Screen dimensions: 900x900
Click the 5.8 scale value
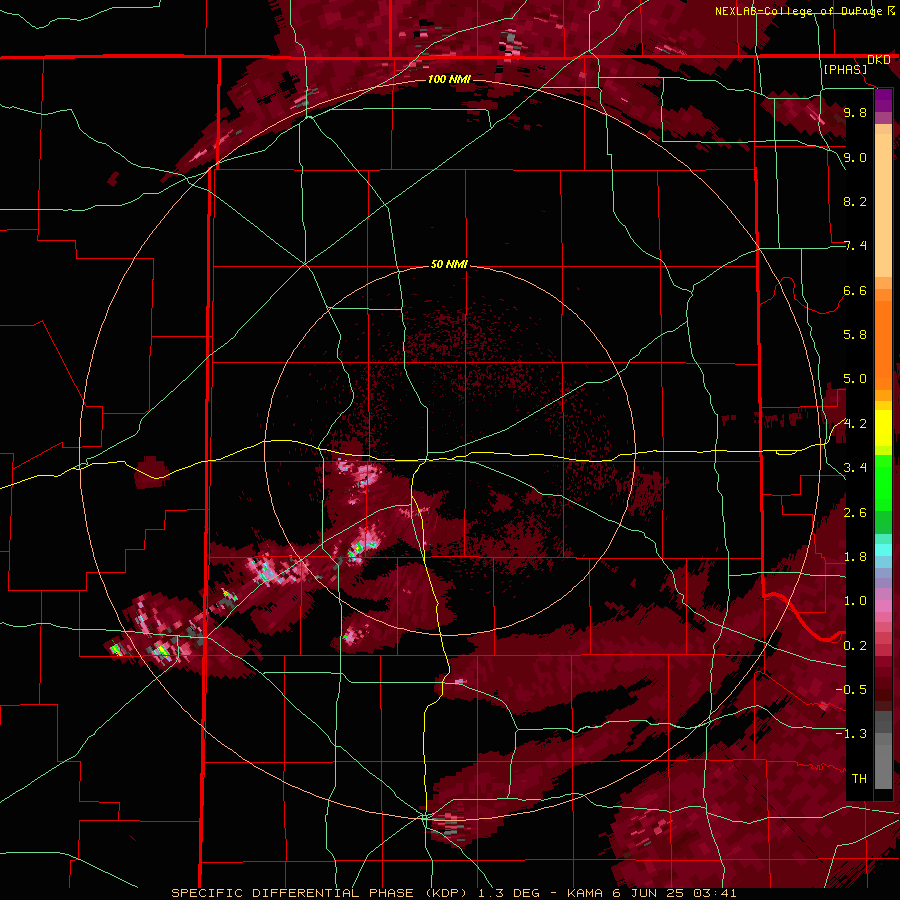[x=855, y=335]
